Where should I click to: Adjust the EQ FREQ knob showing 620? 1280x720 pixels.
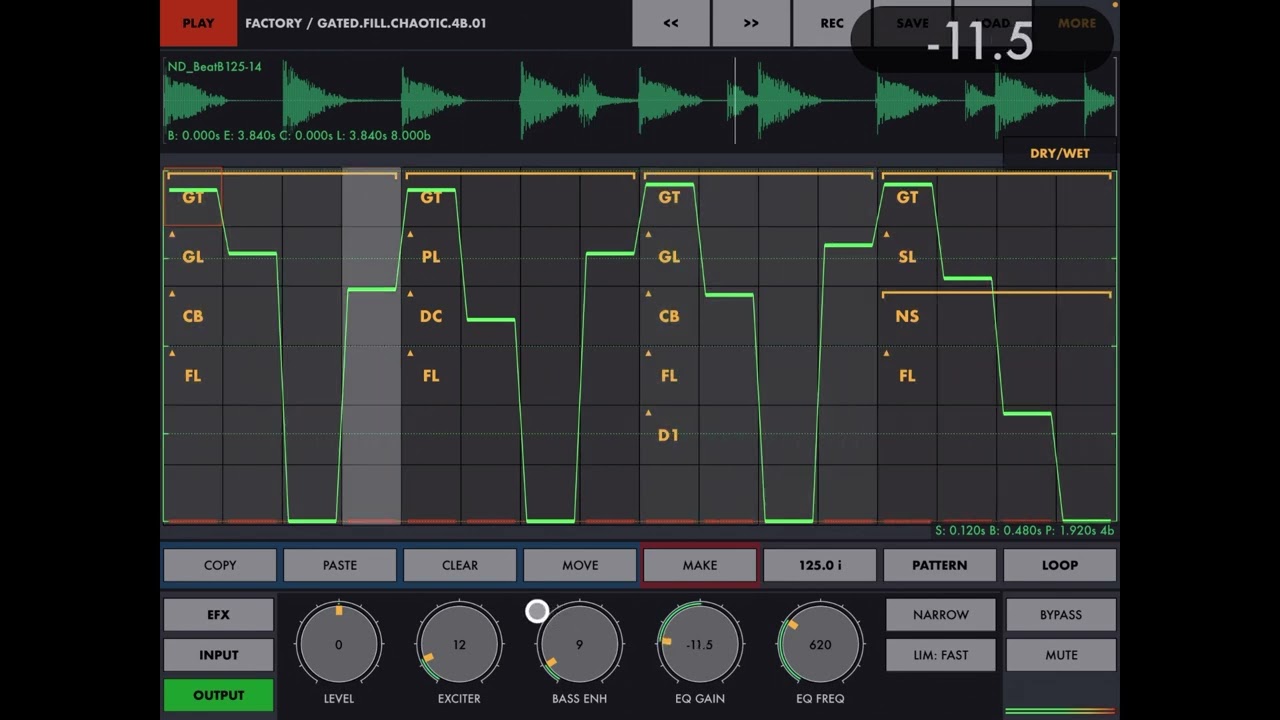click(x=820, y=644)
